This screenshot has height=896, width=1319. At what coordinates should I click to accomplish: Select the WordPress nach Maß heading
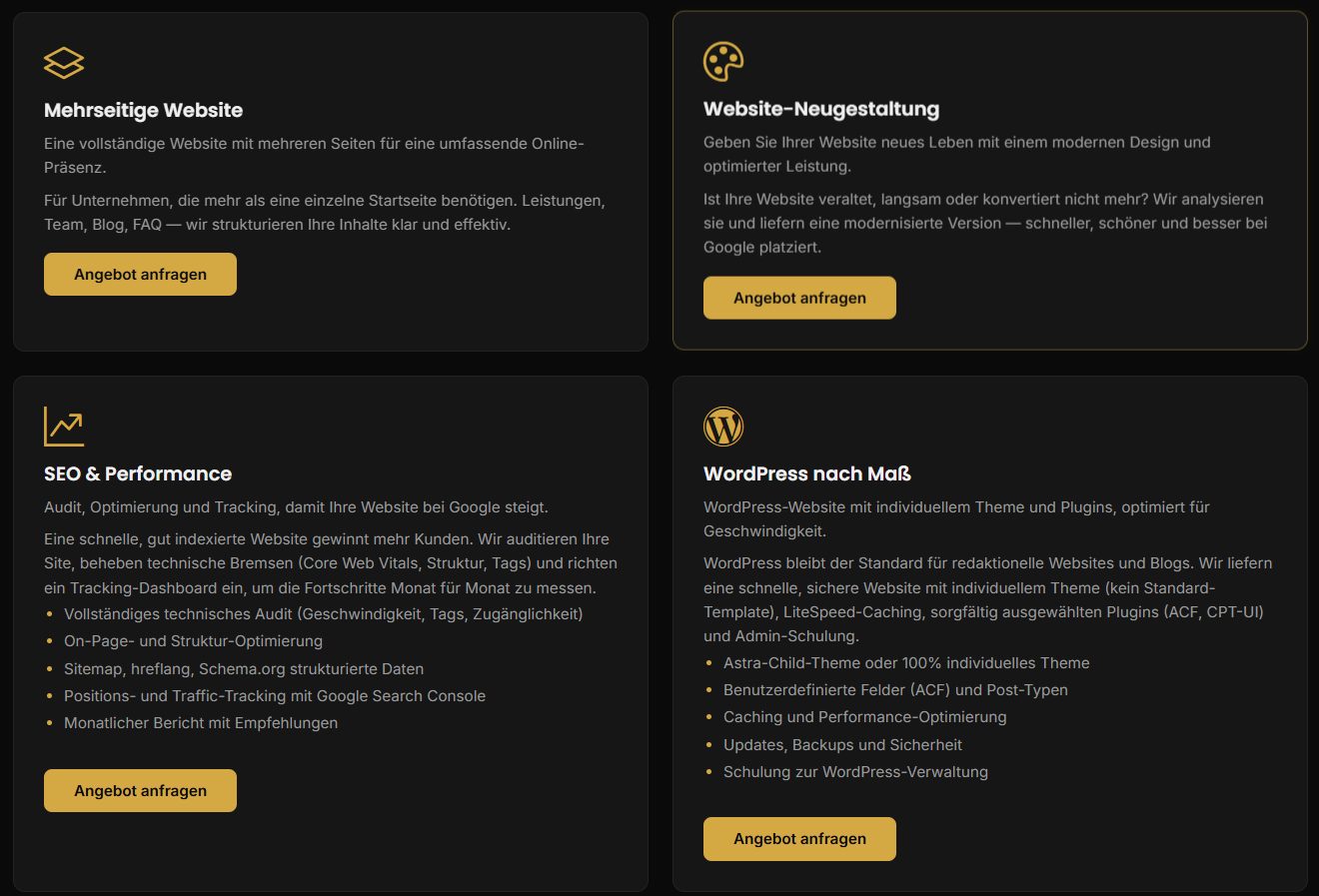pos(807,473)
